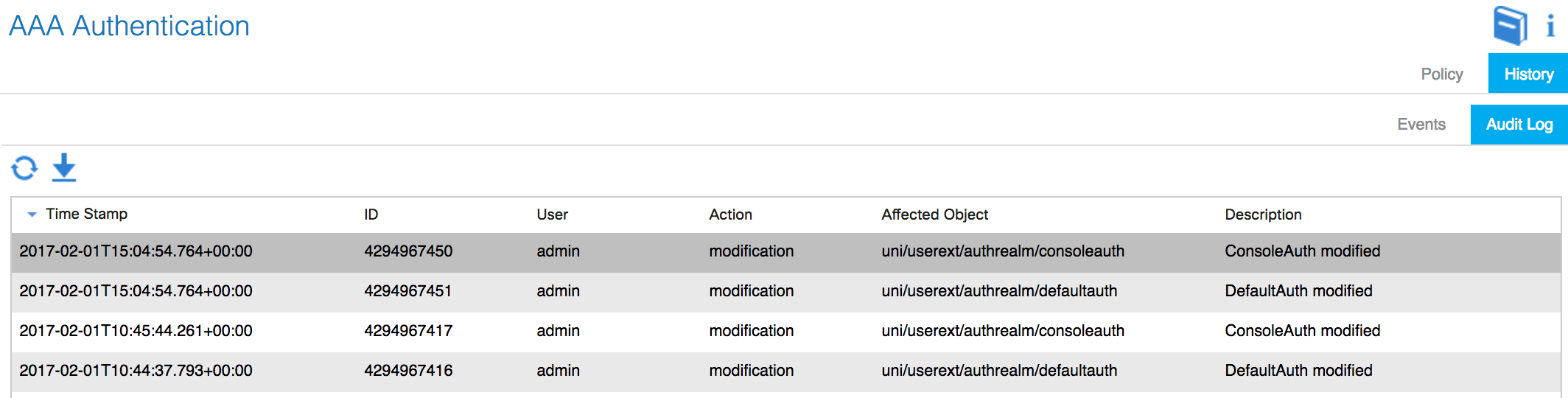1568x398 pixels.
Task: Sort by the User column header
Action: [x=552, y=214]
